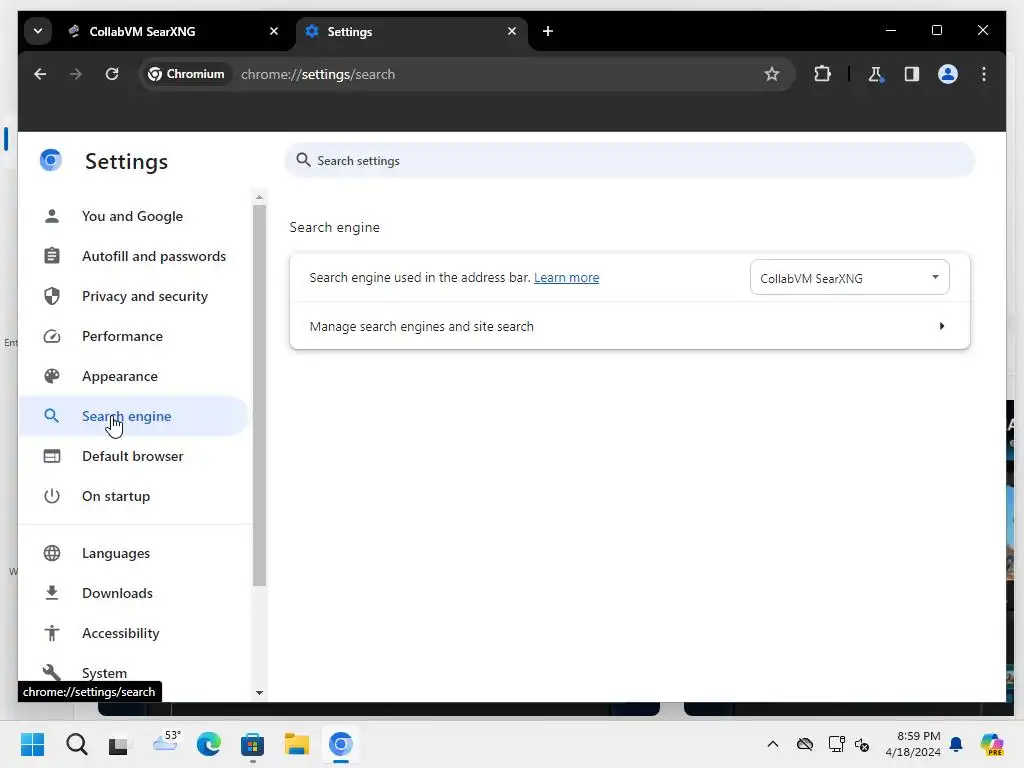Click the forward navigation arrow

coord(76,74)
